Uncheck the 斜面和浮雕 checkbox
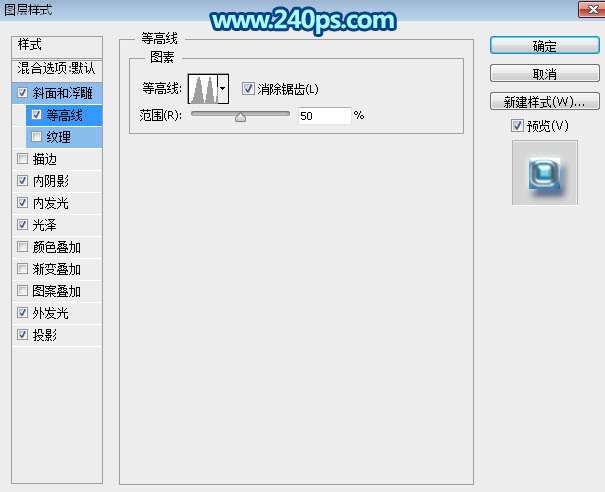Screen dimensions: 605x492 pos(22,93)
